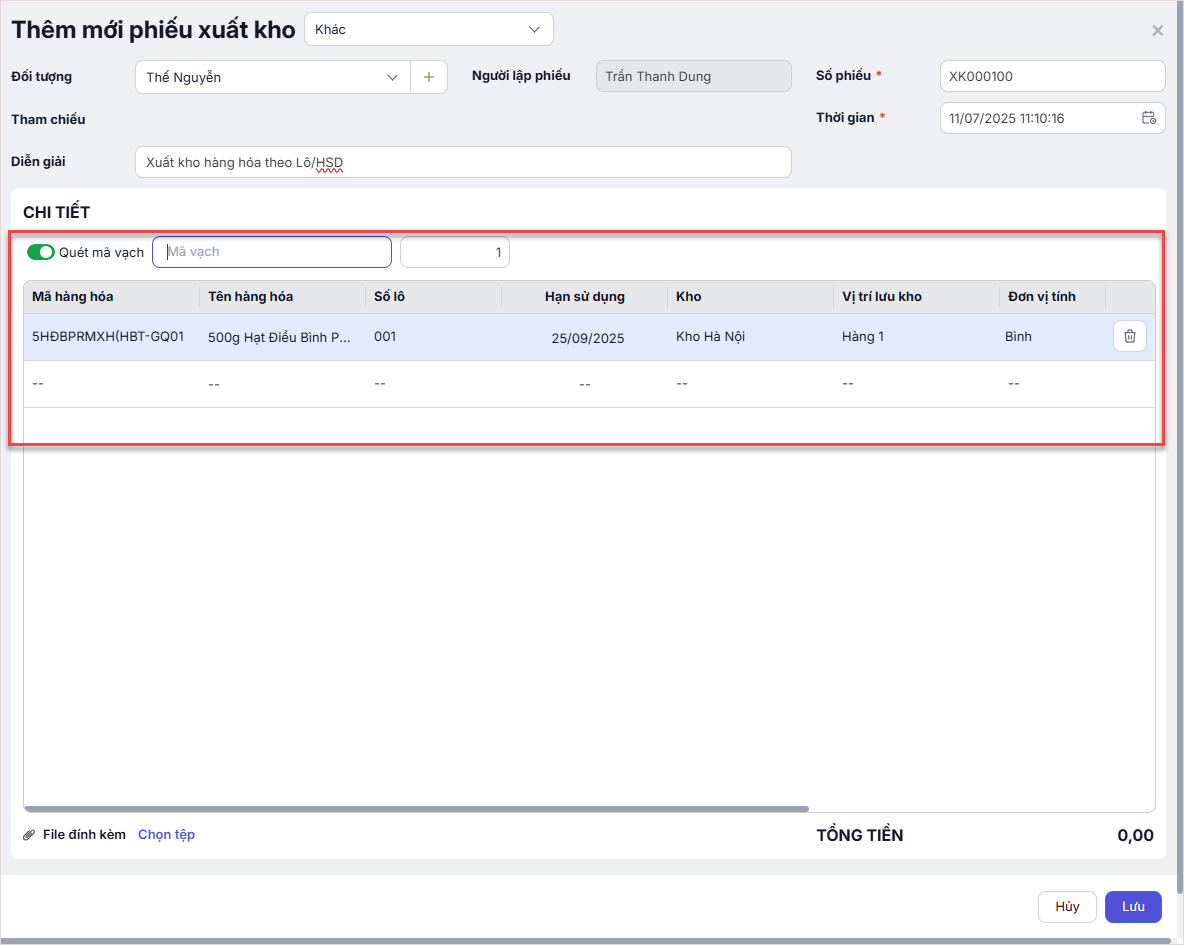Toggle the Quét mã vạch switch off
This screenshot has height=945, width=1184.
tap(41, 252)
